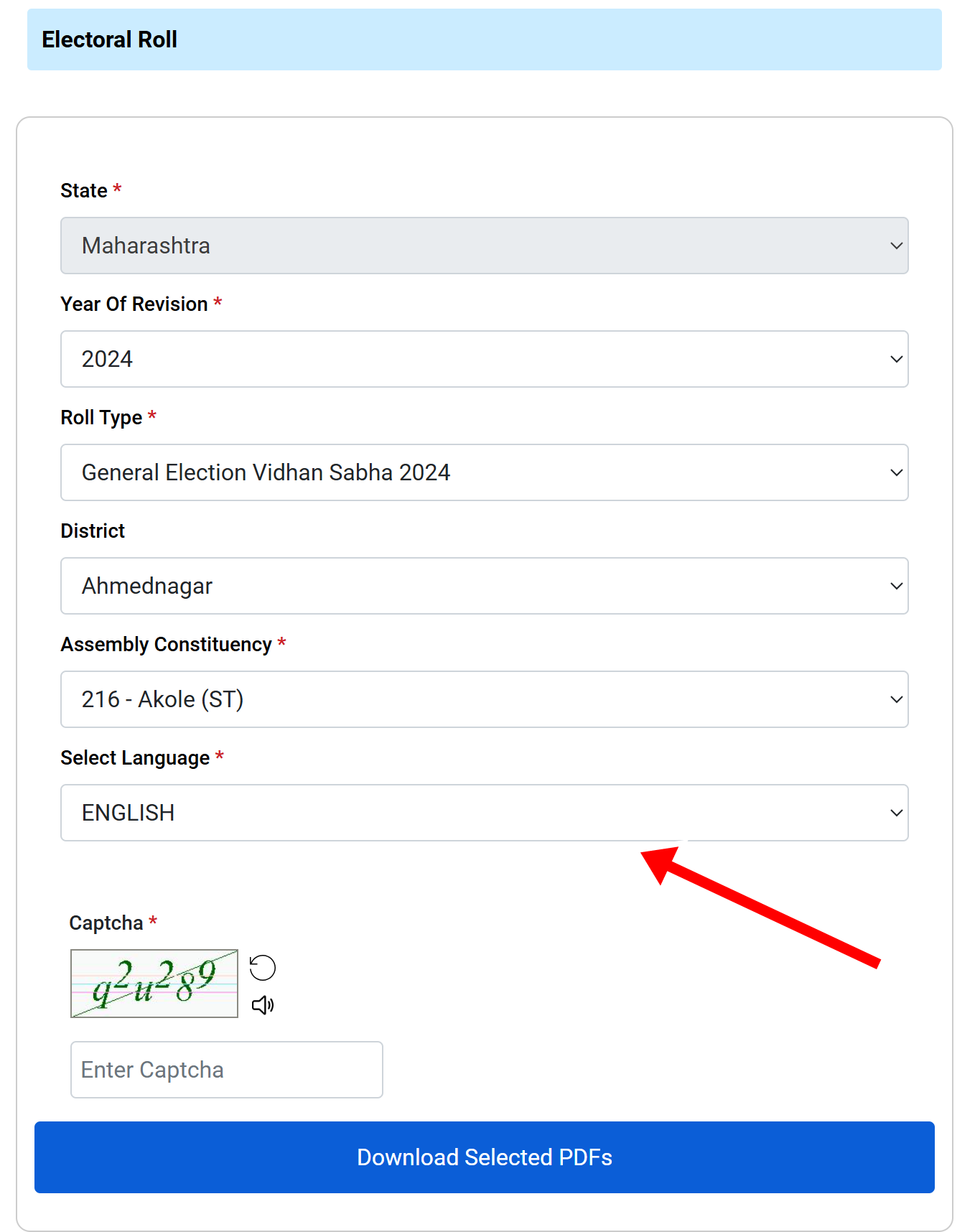The width and height of the screenshot is (975, 1232).
Task: Expand the Year Of Revision dropdown
Action: (x=485, y=359)
